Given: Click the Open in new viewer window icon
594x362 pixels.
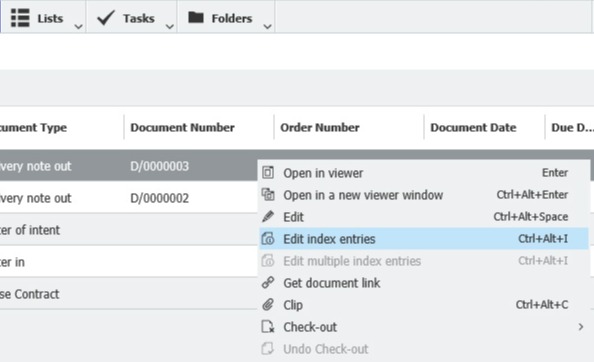Looking at the screenshot, I should (x=268, y=195).
